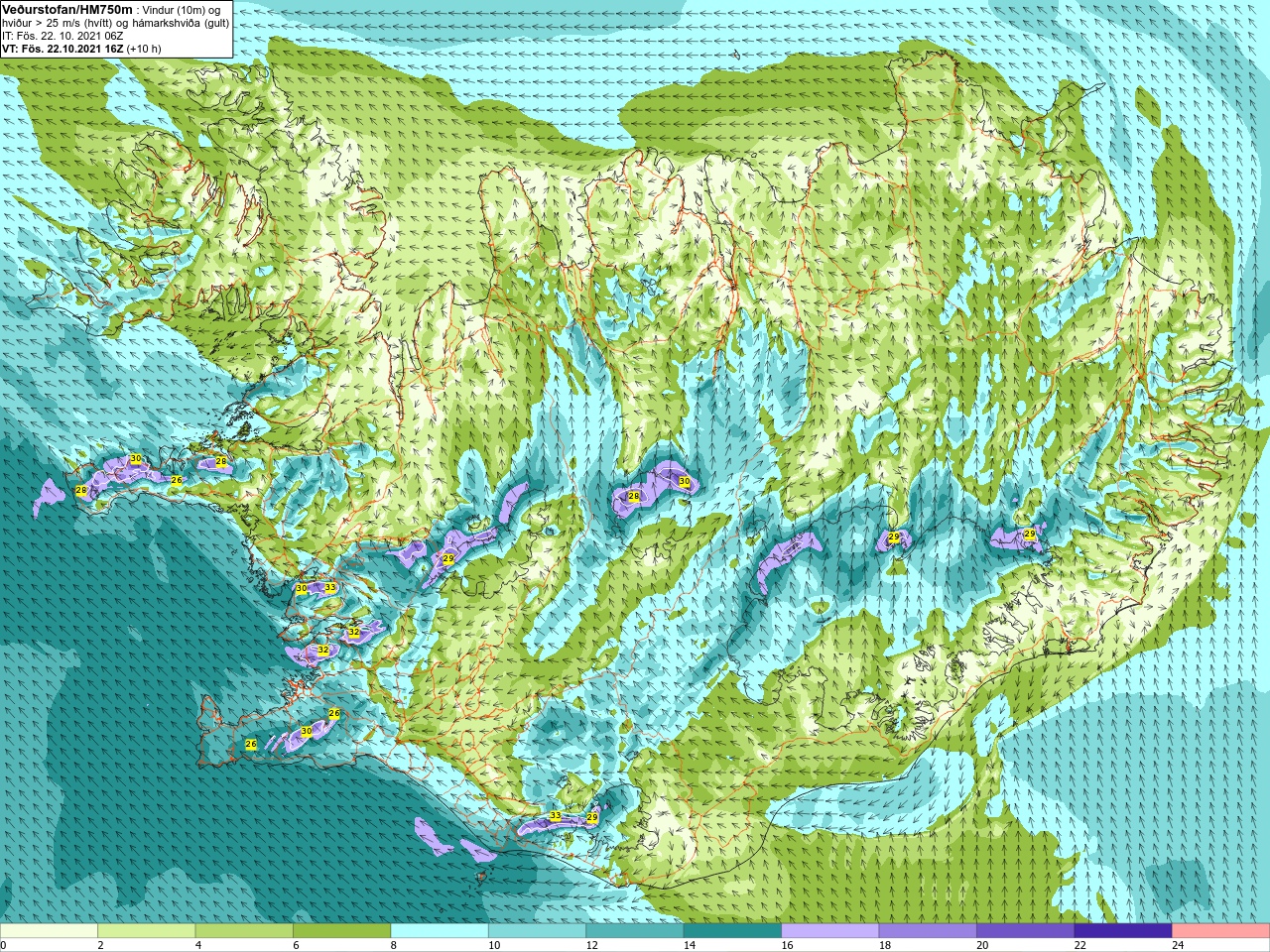Screen dimensions: 1270x952
Task: Click the olive green 6–8 m/s legend swatch
Action: pyautogui.click(x=341, y=931)
